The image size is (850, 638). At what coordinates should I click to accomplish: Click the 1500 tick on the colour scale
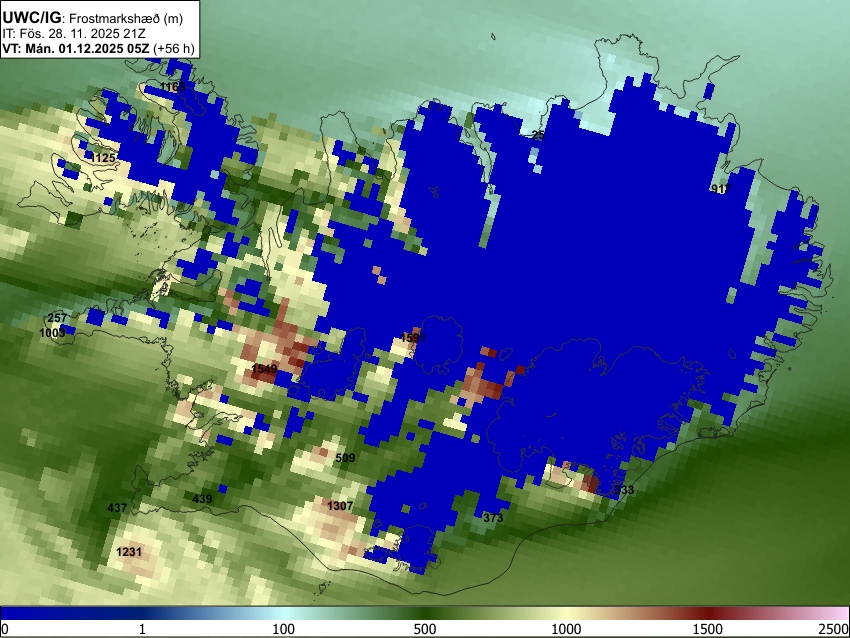pos(708,629)
